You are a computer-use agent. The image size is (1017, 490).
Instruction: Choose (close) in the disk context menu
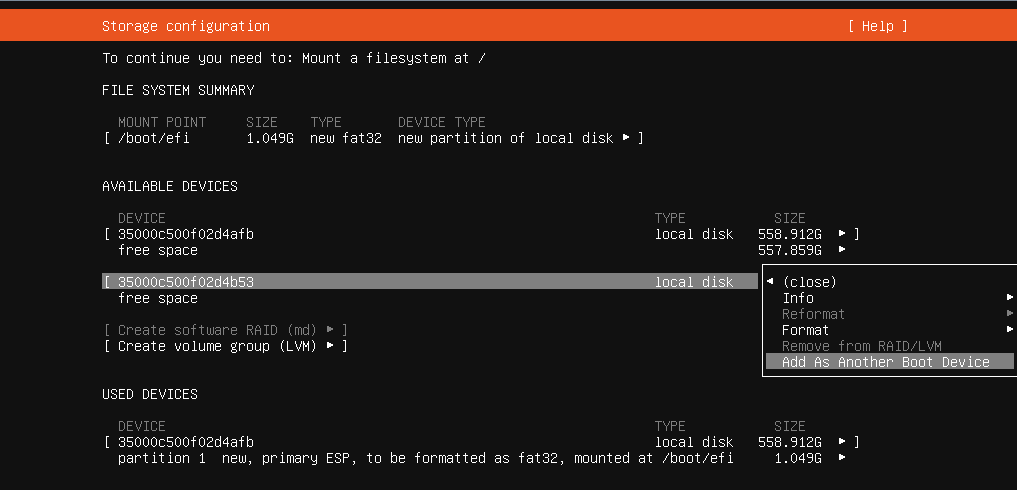(809, 282)
